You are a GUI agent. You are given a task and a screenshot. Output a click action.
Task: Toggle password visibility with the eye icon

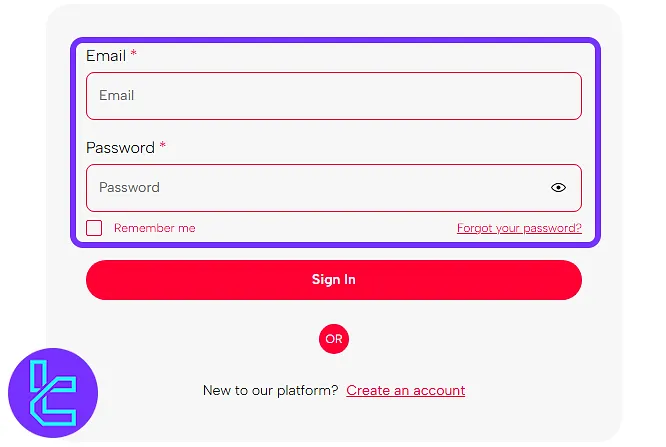(558, 187)
